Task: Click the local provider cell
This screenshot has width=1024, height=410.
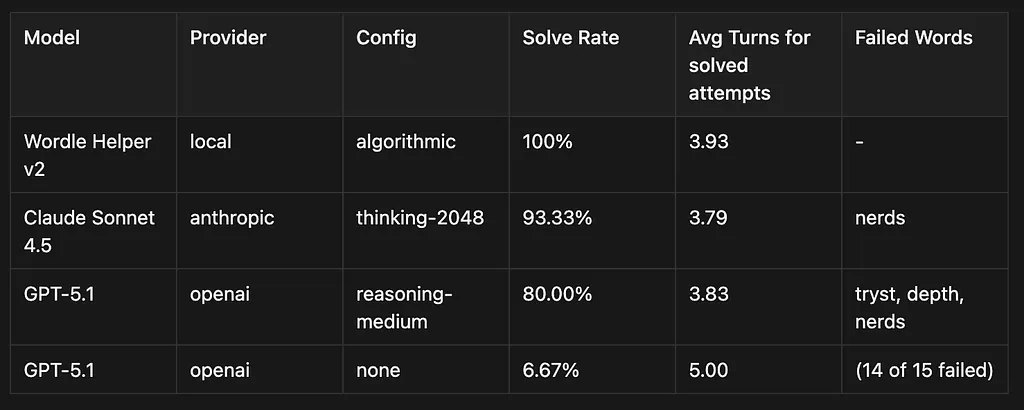Action: [x=211, y=141]
